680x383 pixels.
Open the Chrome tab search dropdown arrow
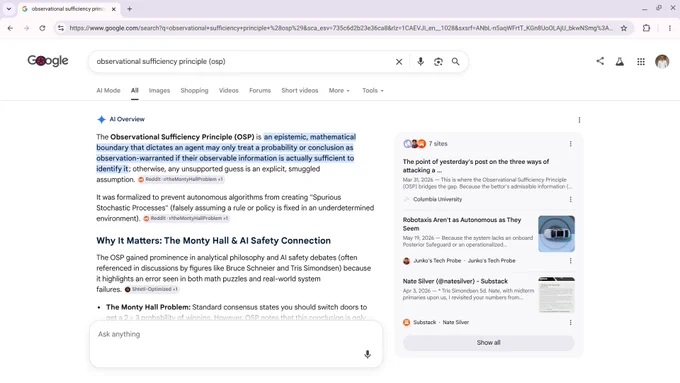(9, 9)
